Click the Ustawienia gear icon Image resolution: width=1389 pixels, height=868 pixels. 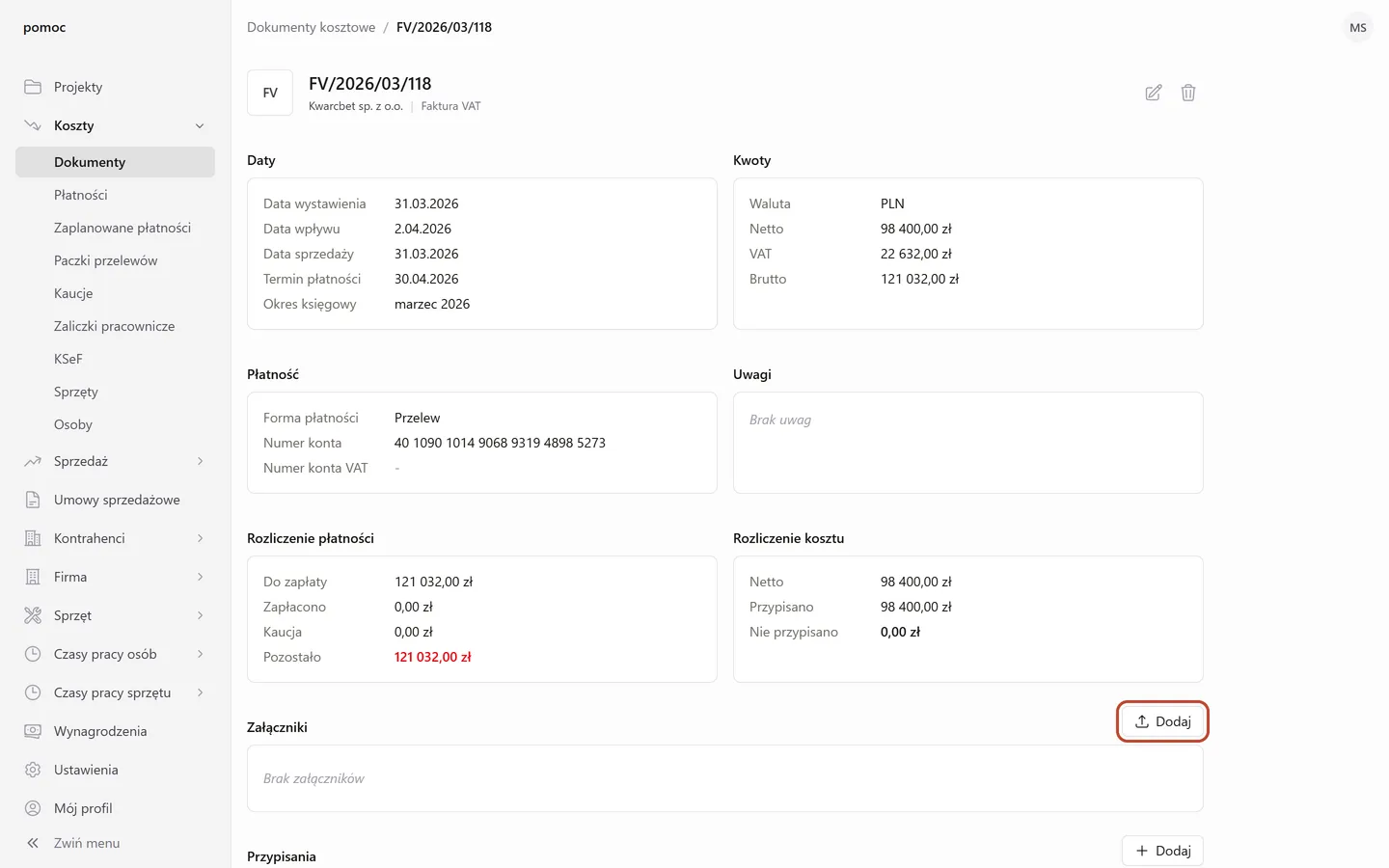click(x=33, y=770)
